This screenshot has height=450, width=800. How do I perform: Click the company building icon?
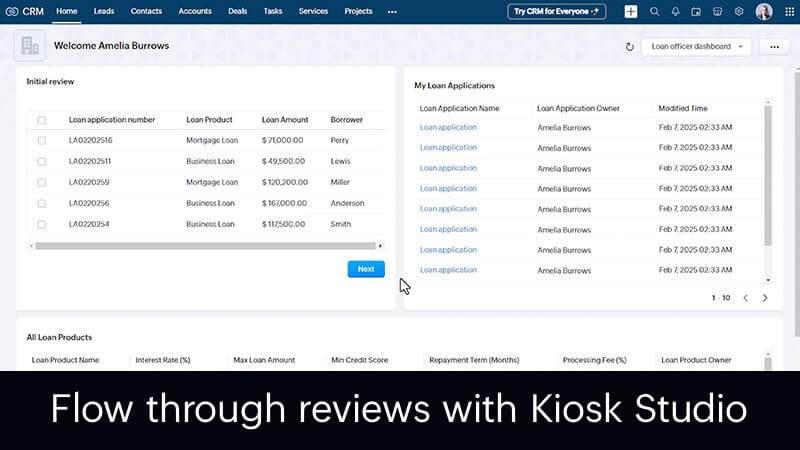30,45
